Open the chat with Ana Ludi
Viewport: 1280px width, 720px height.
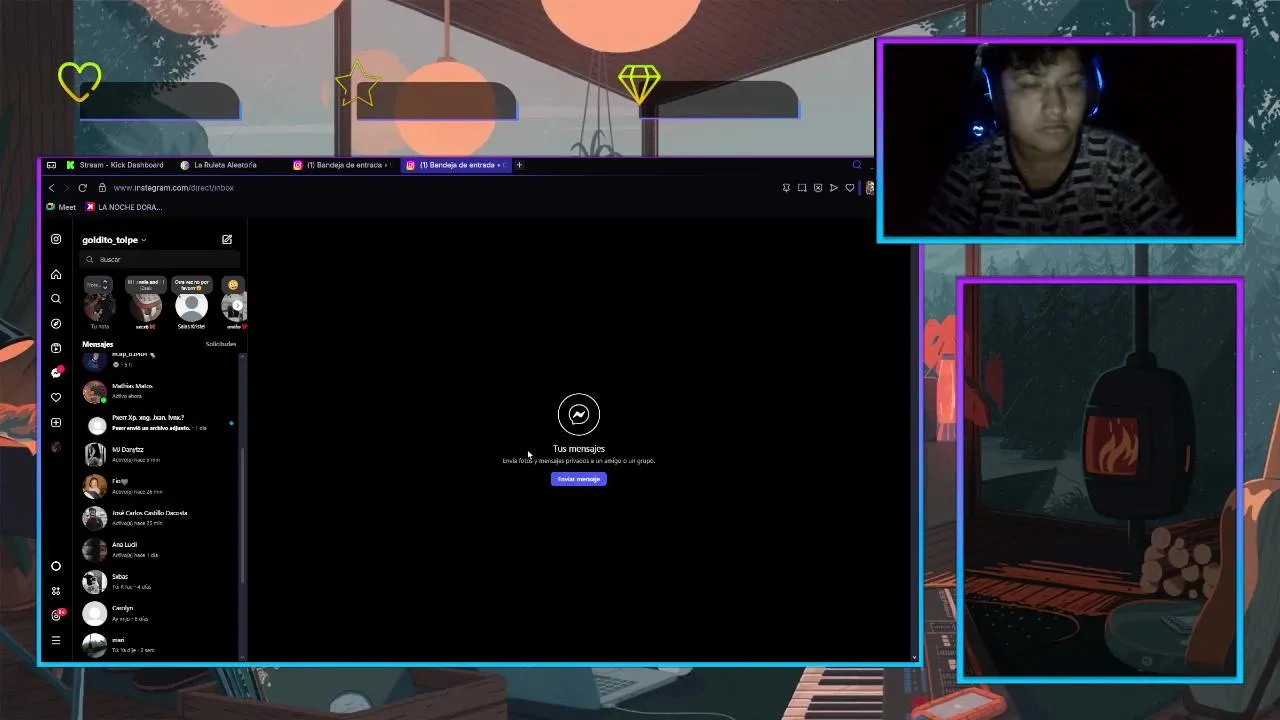point(160,550)
